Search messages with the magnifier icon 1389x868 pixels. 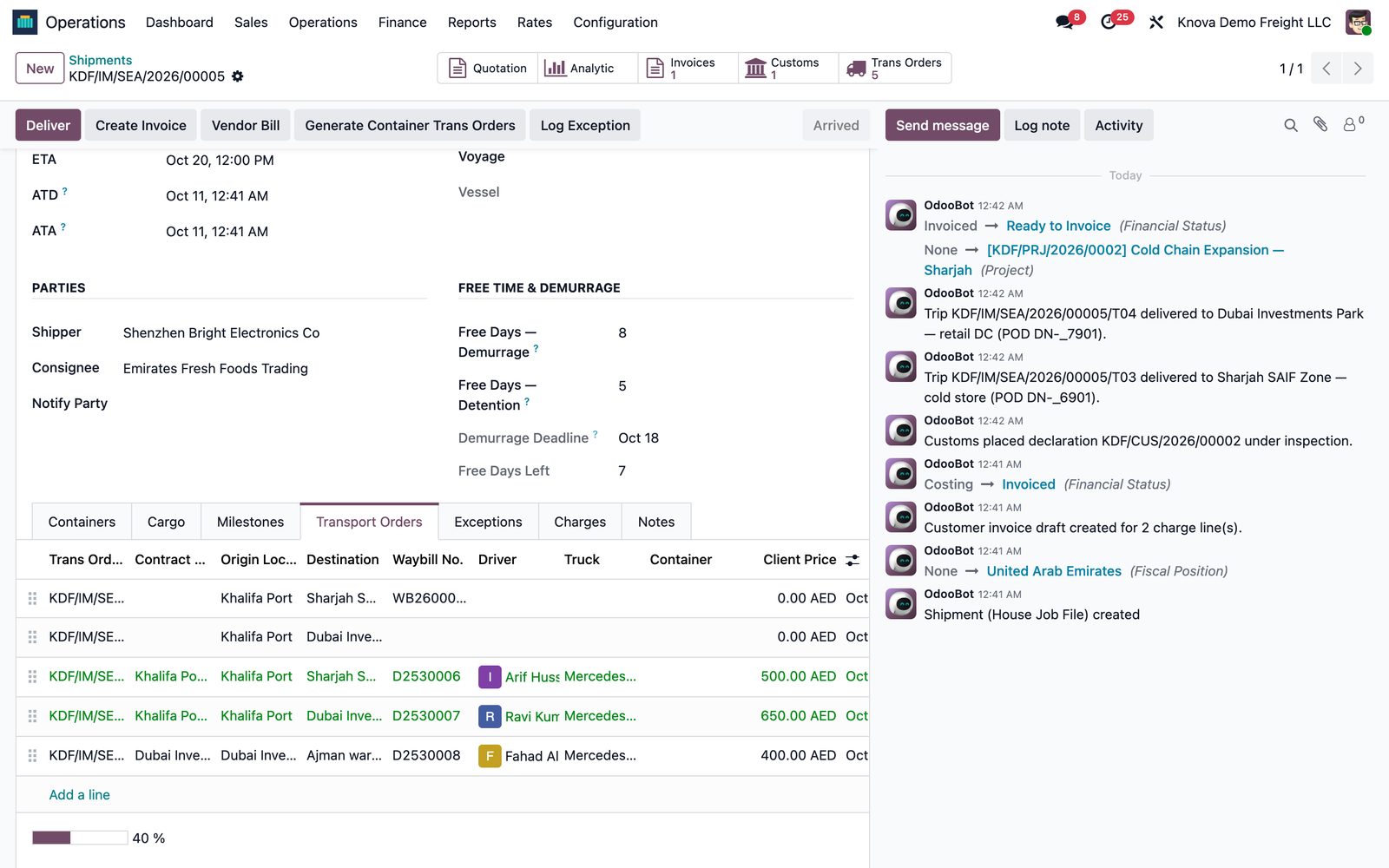[x=1291, y=125]
